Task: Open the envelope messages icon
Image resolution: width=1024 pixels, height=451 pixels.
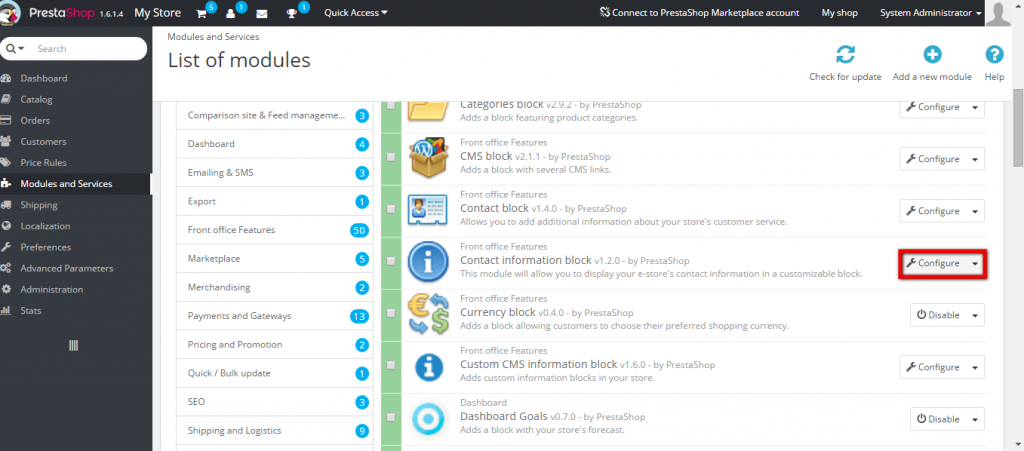Action: click(261, 13)
